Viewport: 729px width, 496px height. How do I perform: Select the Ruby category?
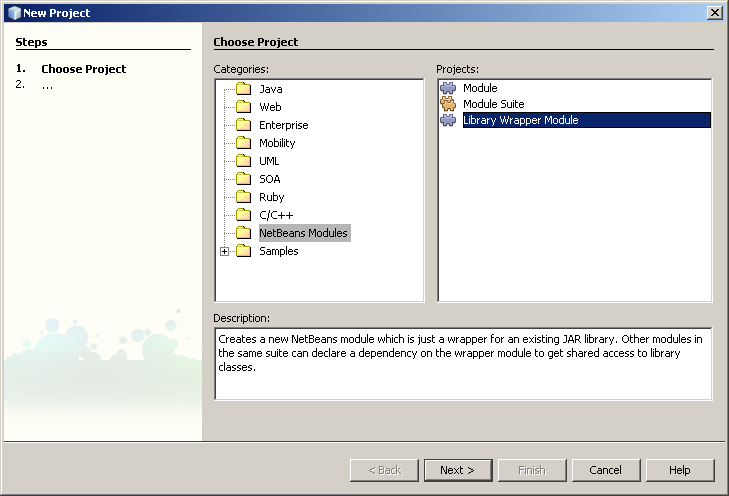272,197
